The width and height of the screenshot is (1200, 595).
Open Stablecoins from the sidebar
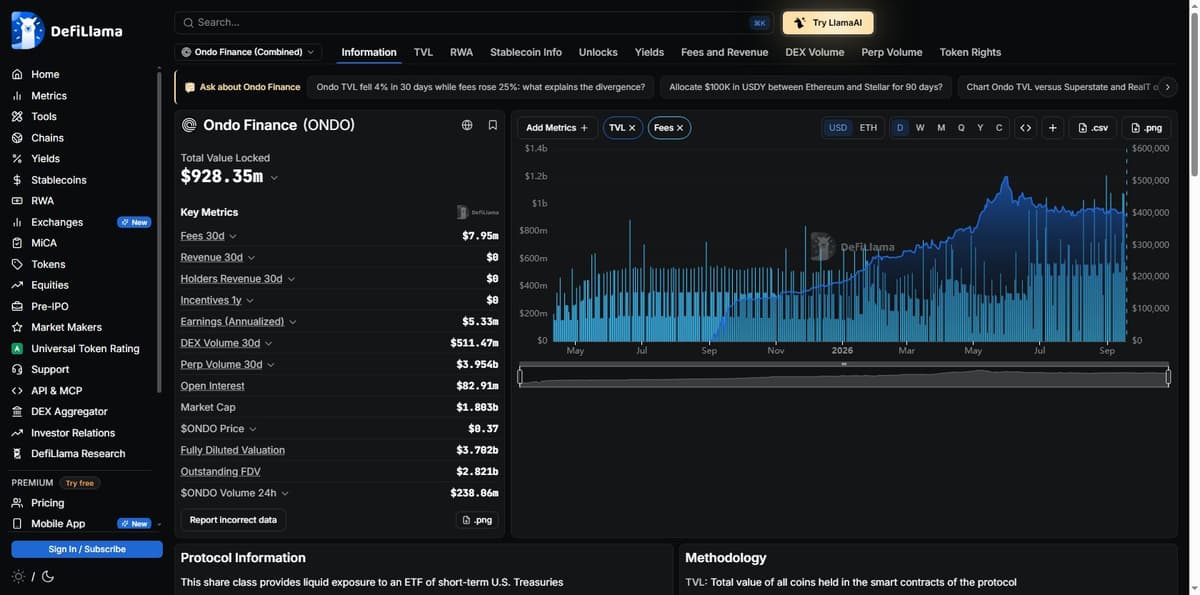click(x=59, y=180)
